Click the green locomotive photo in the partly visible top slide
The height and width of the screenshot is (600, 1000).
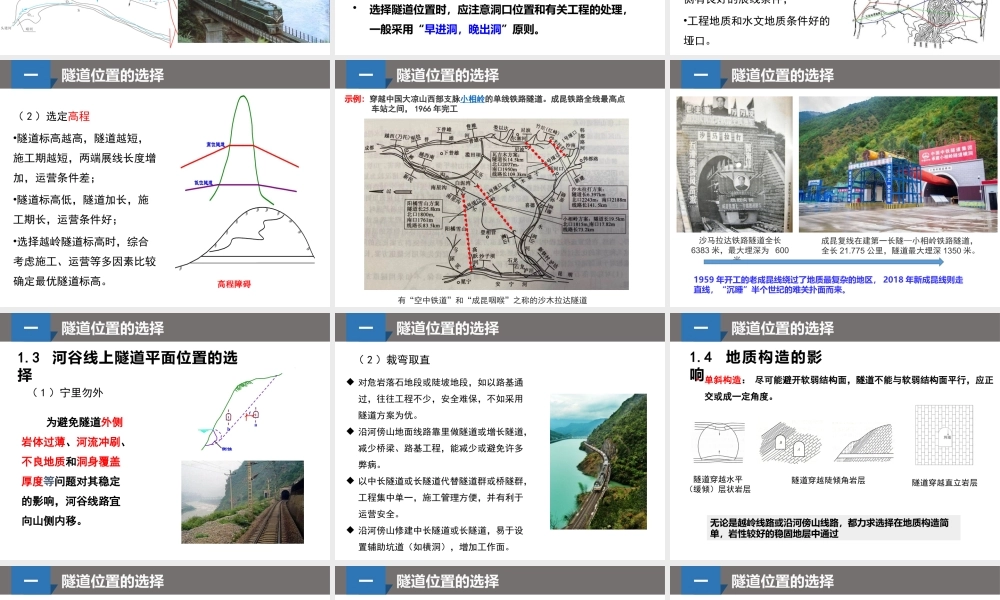coord(254,21)
